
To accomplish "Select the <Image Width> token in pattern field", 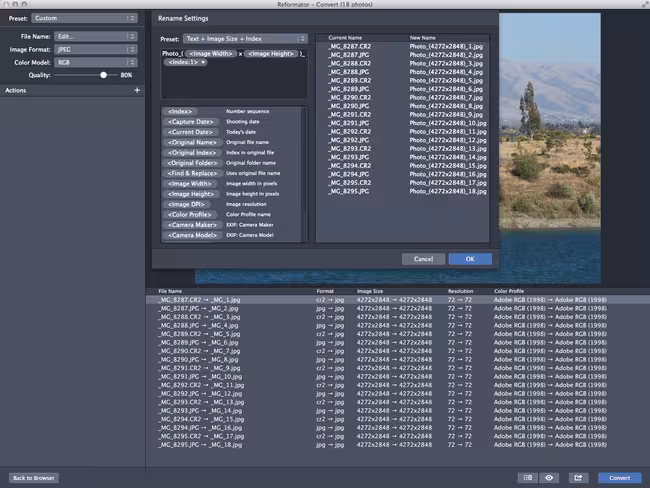I will pos(211,53).
